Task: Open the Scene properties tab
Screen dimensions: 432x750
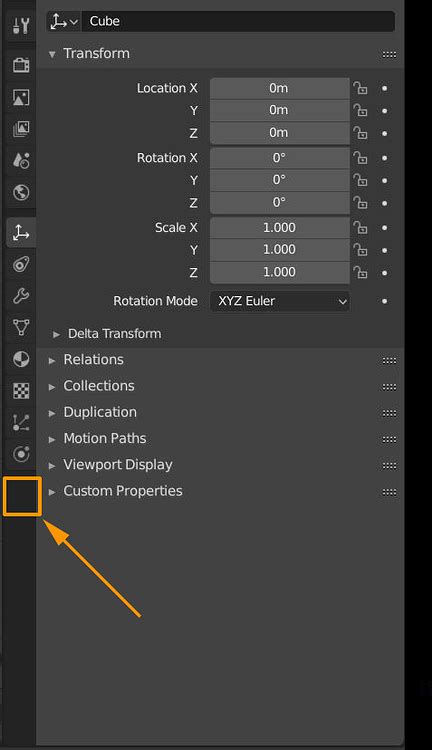Action: [x=21, y=161]
